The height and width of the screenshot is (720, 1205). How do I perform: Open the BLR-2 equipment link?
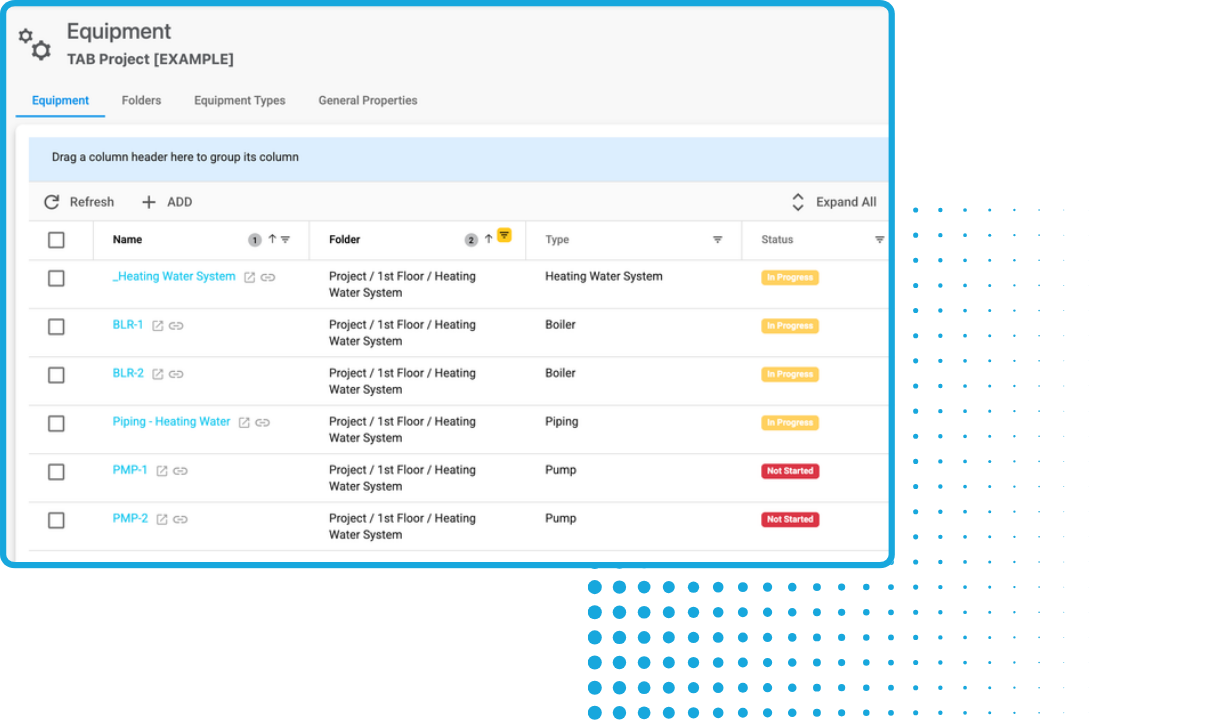[128, 373]
